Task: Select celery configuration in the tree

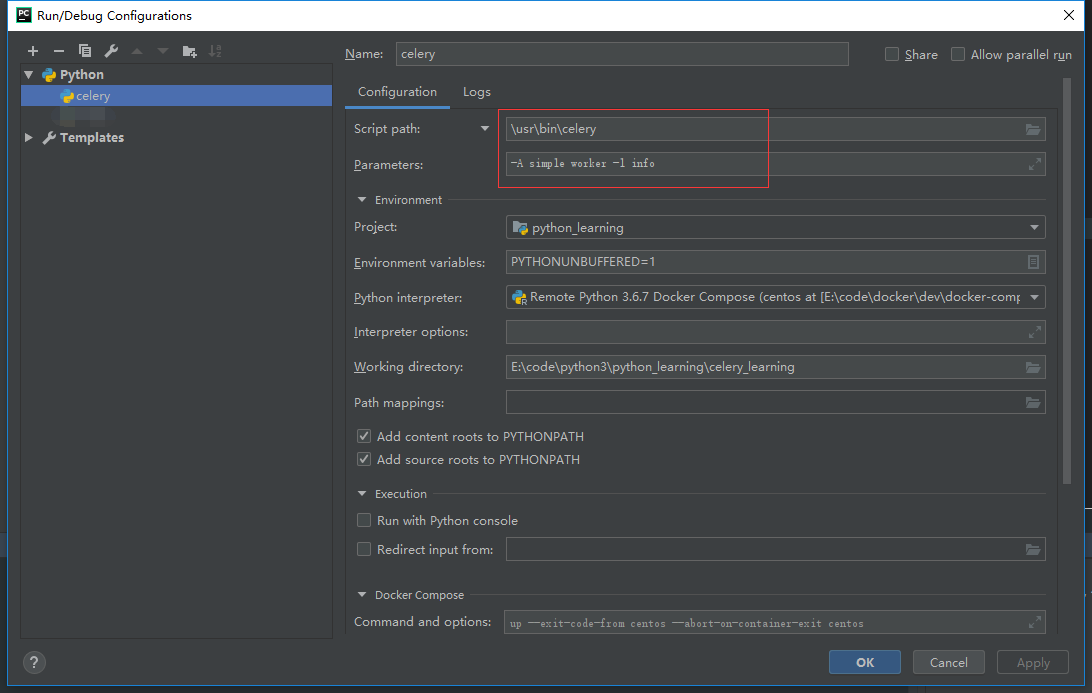Action: click(x=93, y=96)
